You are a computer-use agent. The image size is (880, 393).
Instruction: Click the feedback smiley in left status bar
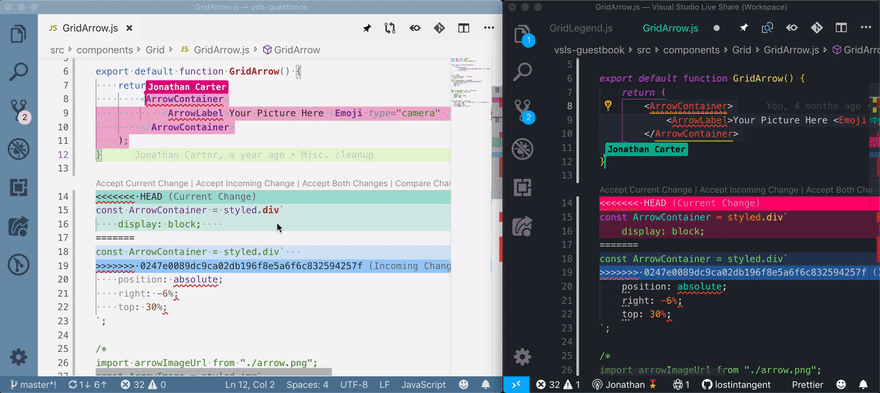(464, 385)
